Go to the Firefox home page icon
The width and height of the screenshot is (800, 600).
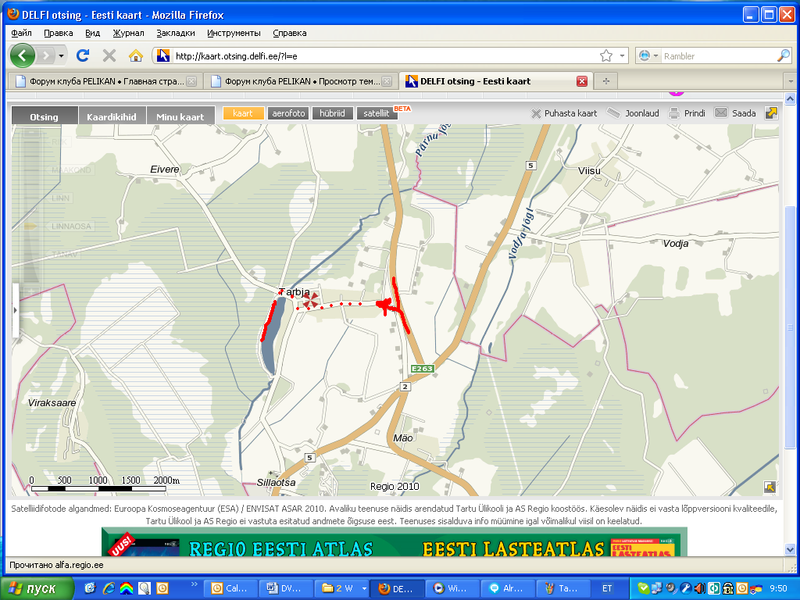pyautogui.click(x=135, y=55)
